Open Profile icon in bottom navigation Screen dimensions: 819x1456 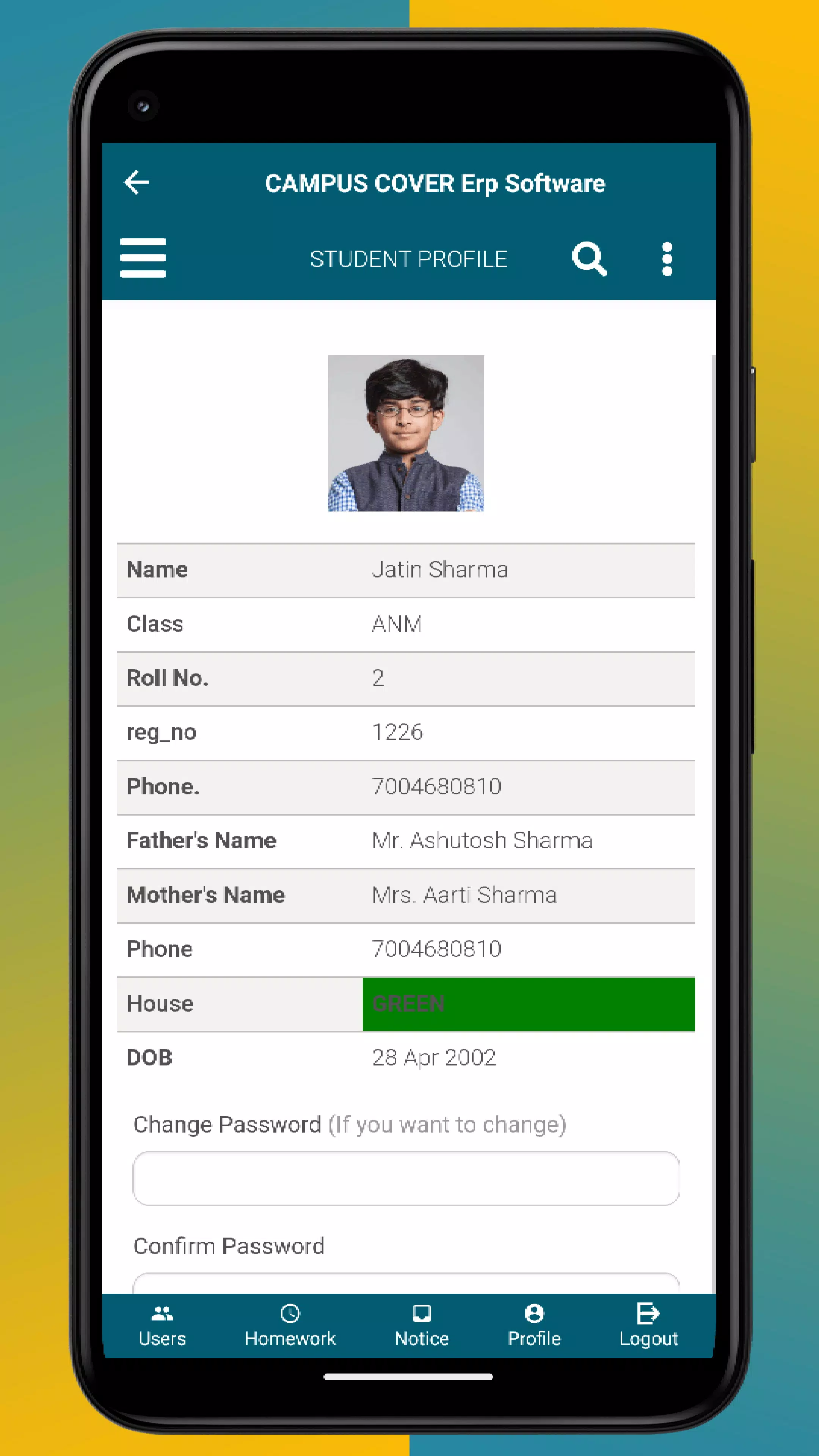click(x=535, y=1326)
